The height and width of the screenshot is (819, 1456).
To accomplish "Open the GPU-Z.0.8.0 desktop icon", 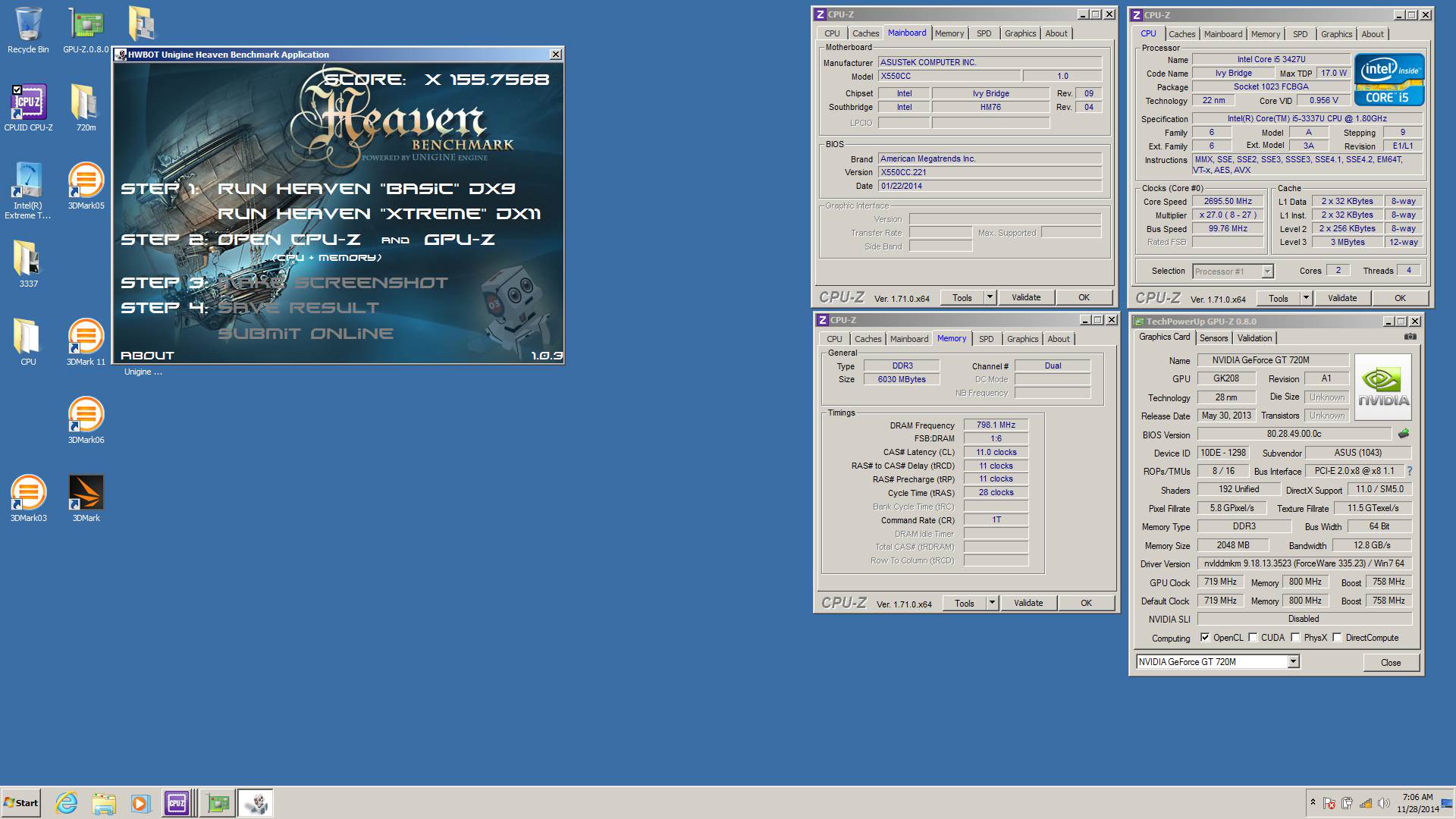I will tap(86, 30).
